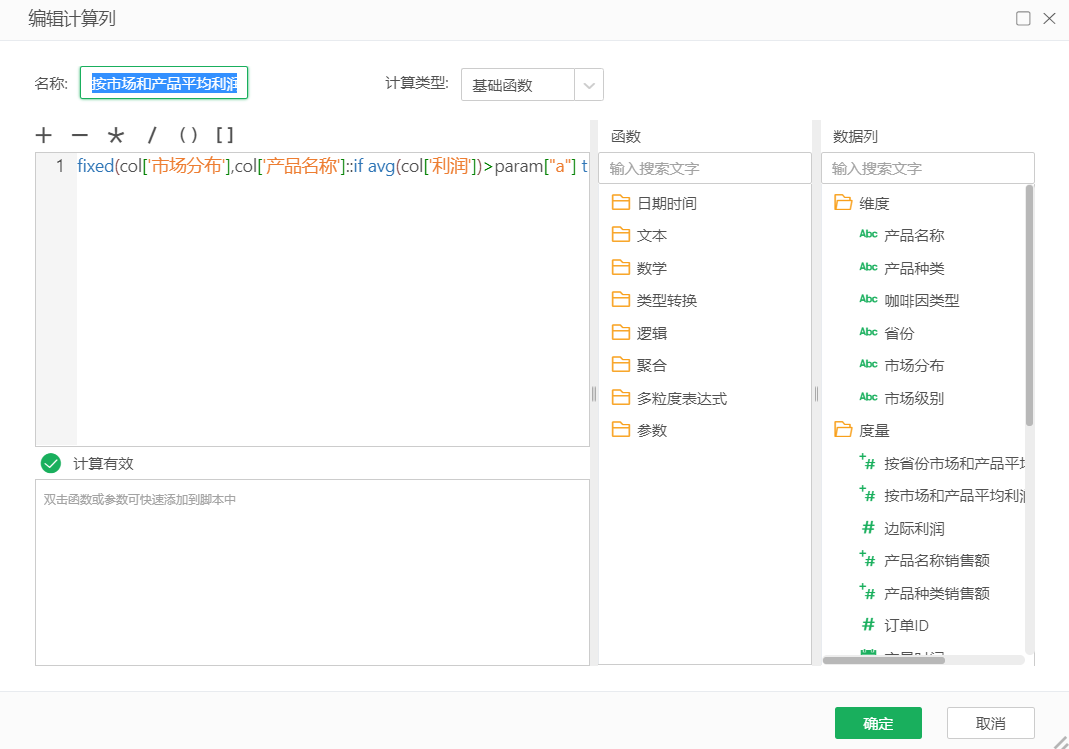The width and height of the screenshot is (1069, 749).
Task: Insert the minus operator into the formula
Action: pos(79,135)
